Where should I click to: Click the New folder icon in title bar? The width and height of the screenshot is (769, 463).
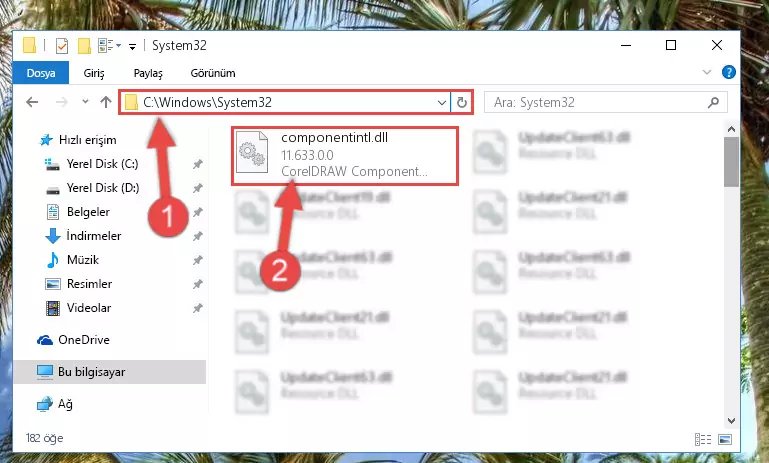pyautogui.click(x=84, y=46)
